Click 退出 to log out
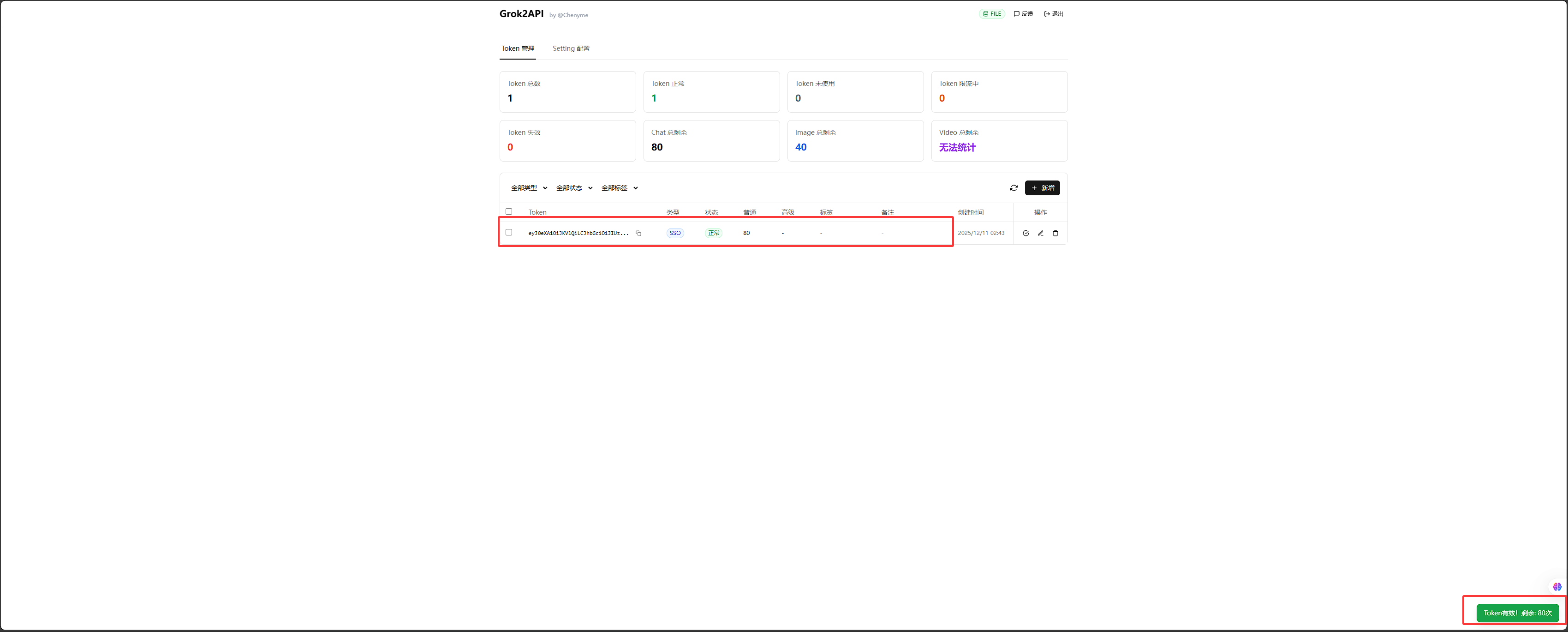This screenshot has width=1568, height=632. pos(1054,14)
